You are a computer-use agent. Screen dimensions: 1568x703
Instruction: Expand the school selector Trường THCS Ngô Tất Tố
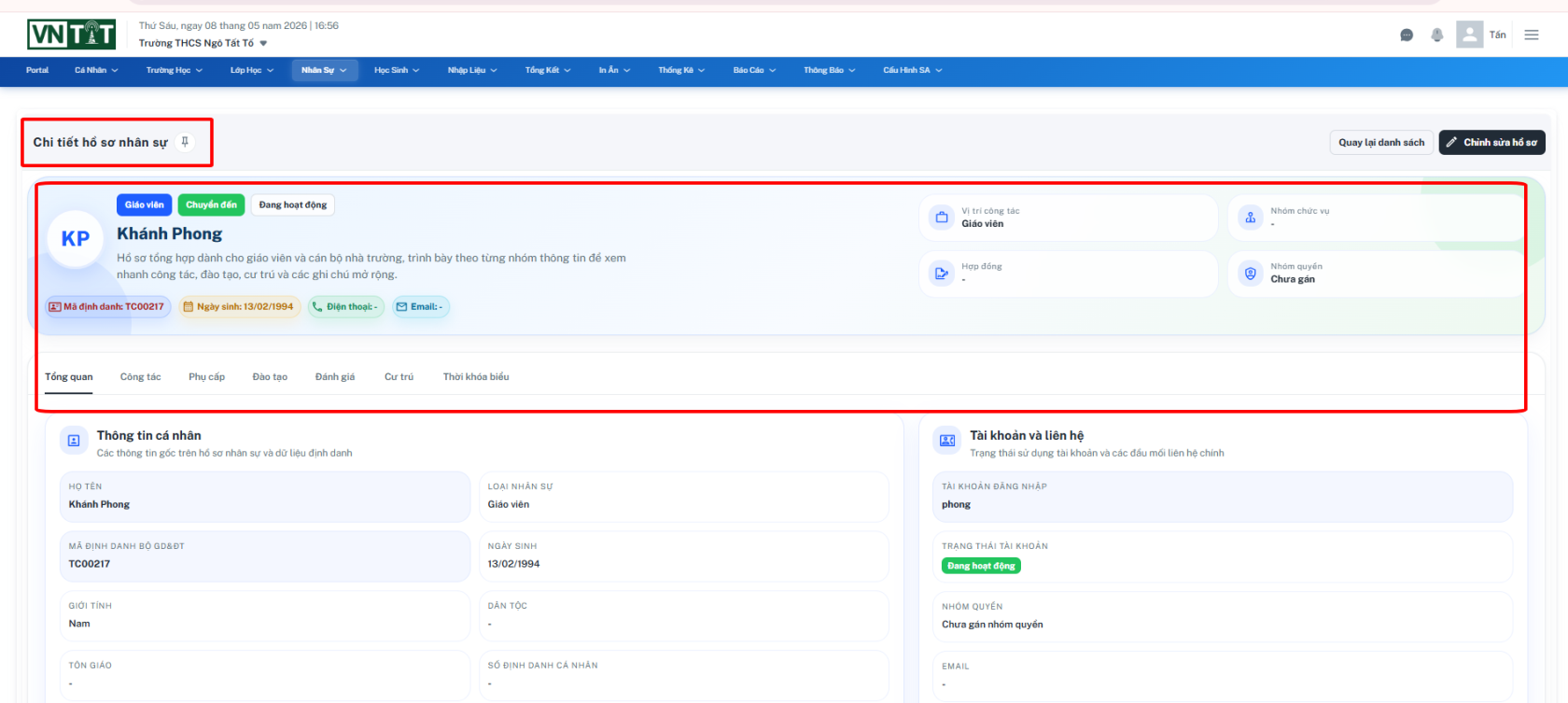click(203, 43)
